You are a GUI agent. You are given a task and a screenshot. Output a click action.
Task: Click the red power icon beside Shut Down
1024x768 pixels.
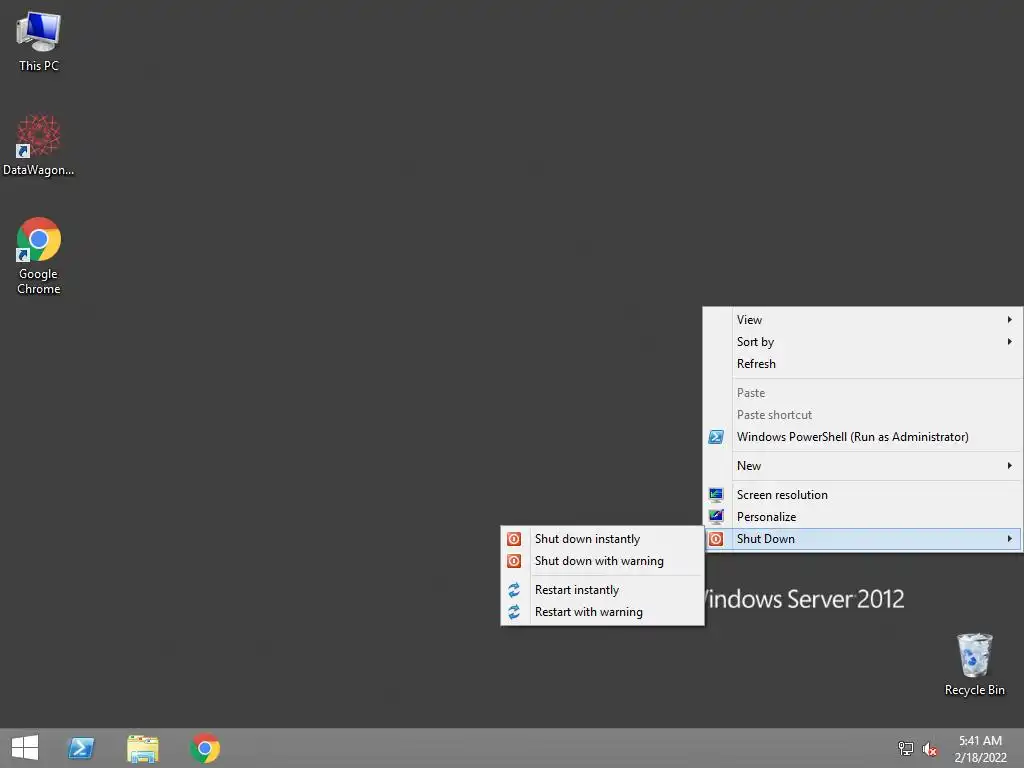pyautogui.click(x=716, y=539)
